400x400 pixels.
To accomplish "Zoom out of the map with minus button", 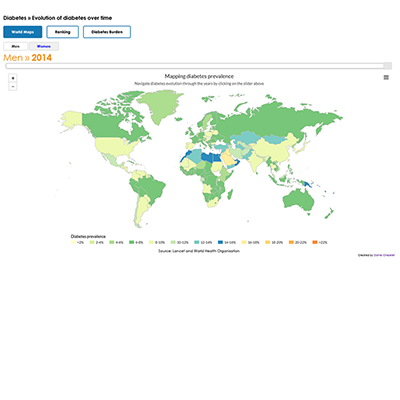I will click(13, 86).
